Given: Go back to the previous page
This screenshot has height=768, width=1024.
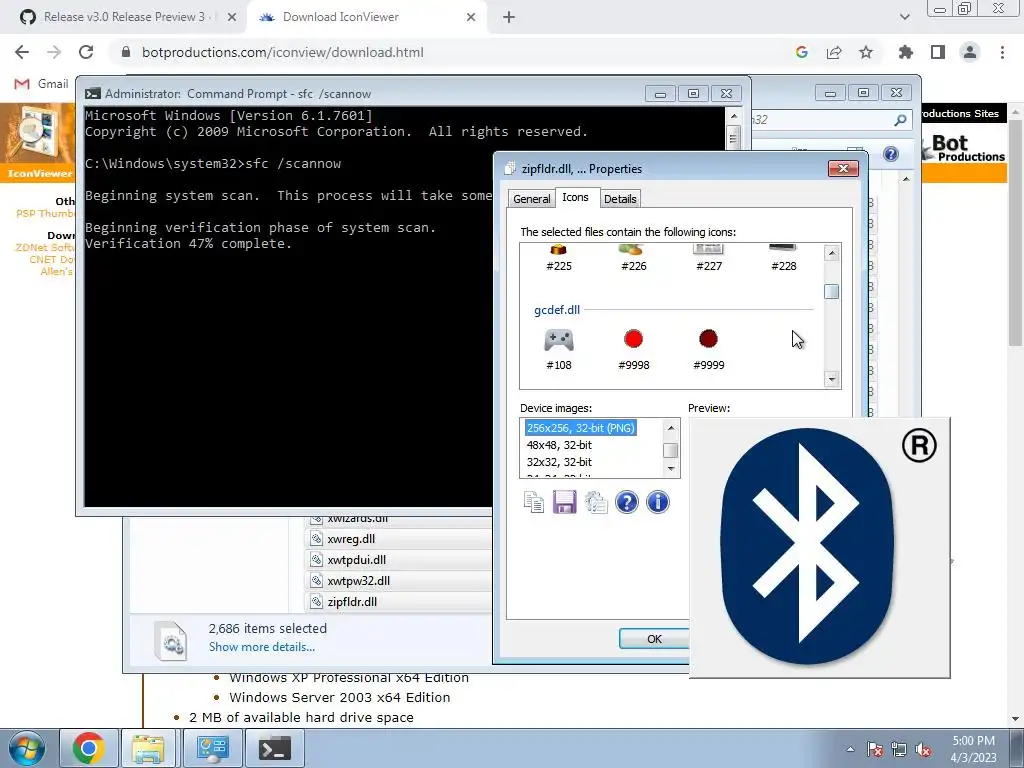Looking at the screenshot, I should (x=22, y=52).
